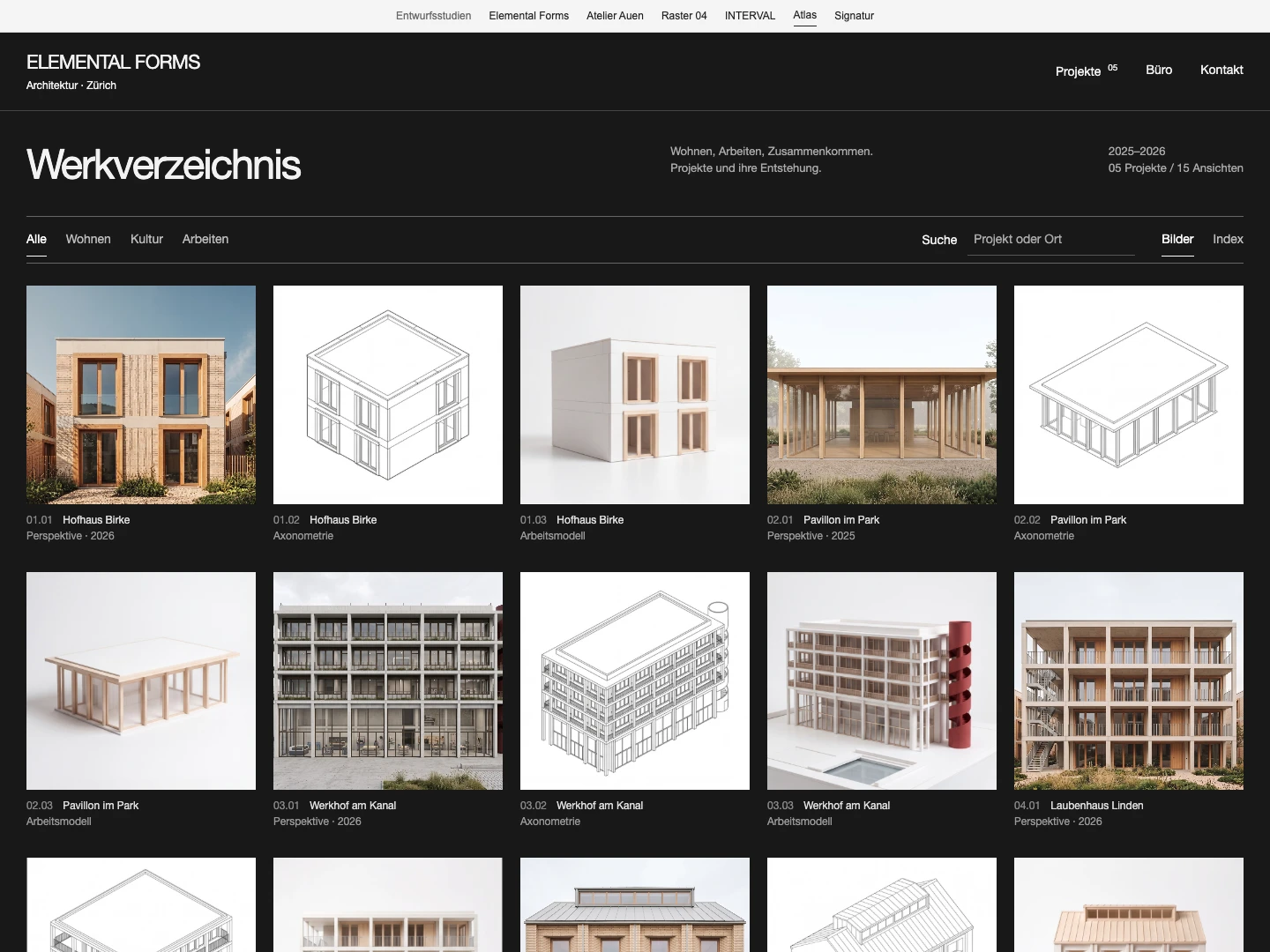The image size is (1270, 952).
Task: Click the 'Werkverzeichnis' page heading
Action: pos(163,165)
